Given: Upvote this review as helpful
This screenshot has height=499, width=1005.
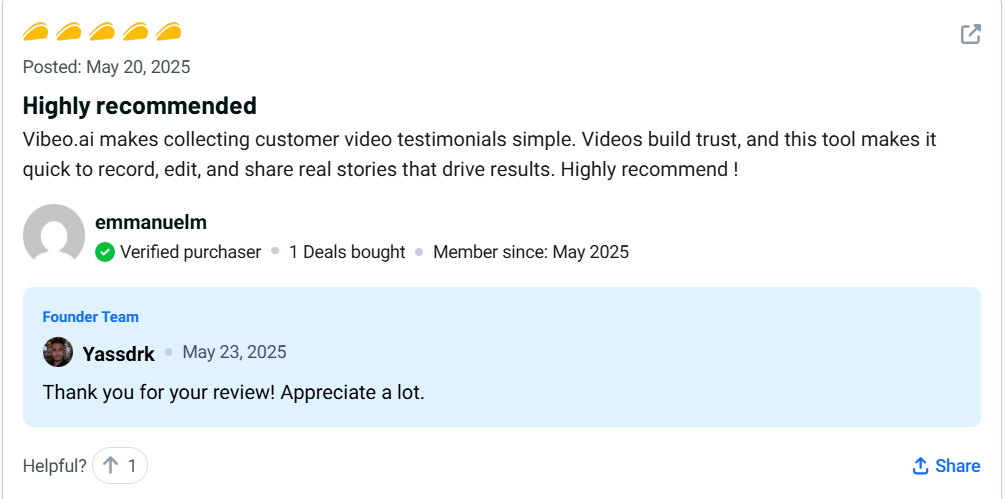Looking at the screenshot, I should (x=120, y=465).
